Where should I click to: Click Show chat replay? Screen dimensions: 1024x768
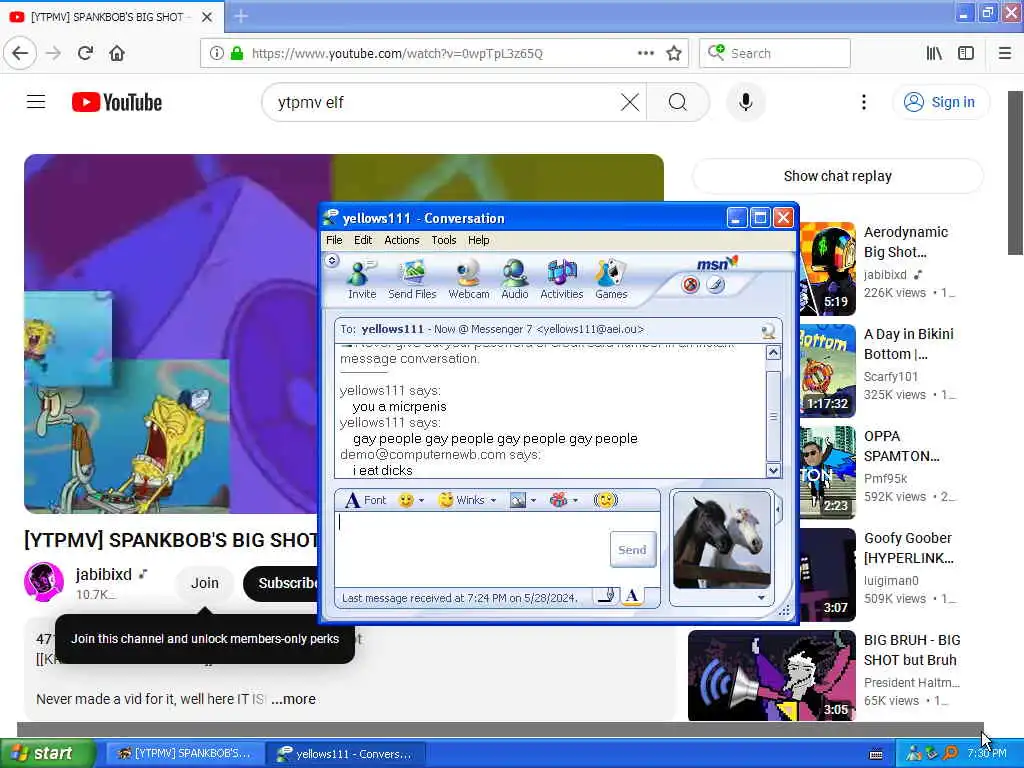[x=837, y=176]
